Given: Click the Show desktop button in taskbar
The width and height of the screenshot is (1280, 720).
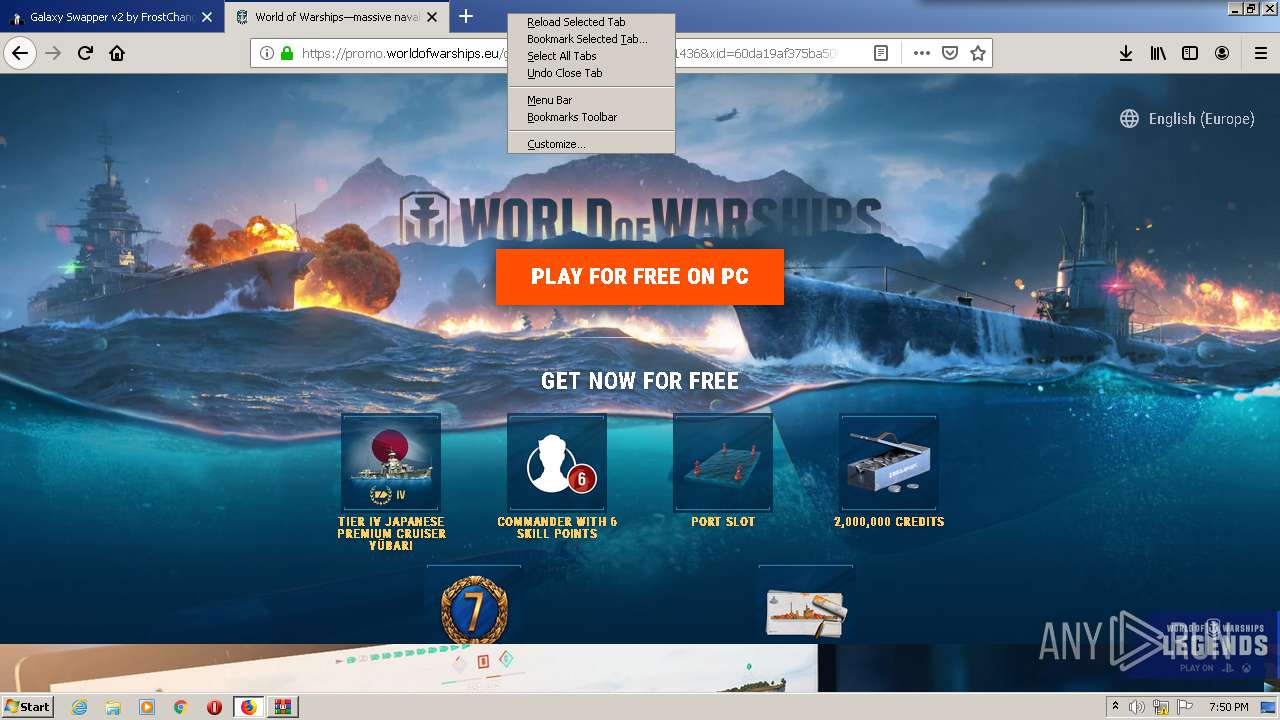Looking at the screenshot, I should 1269,707.
